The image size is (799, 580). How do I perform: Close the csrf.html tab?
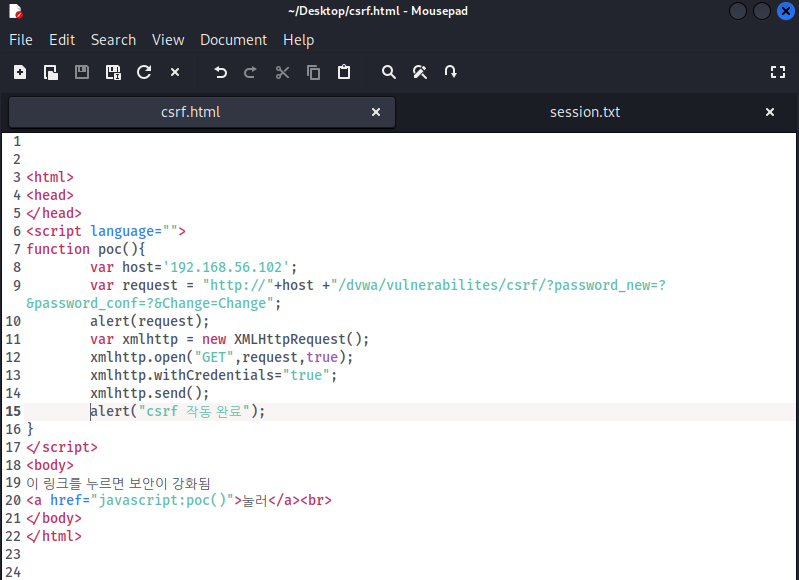coord(376,112)
